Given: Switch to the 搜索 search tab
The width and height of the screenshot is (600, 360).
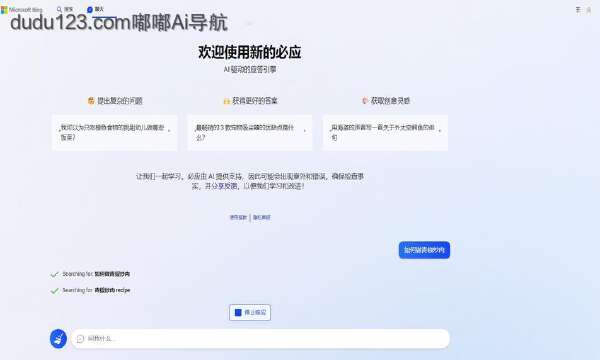Looking at the screenshot, I should click(x=65, y=9).
